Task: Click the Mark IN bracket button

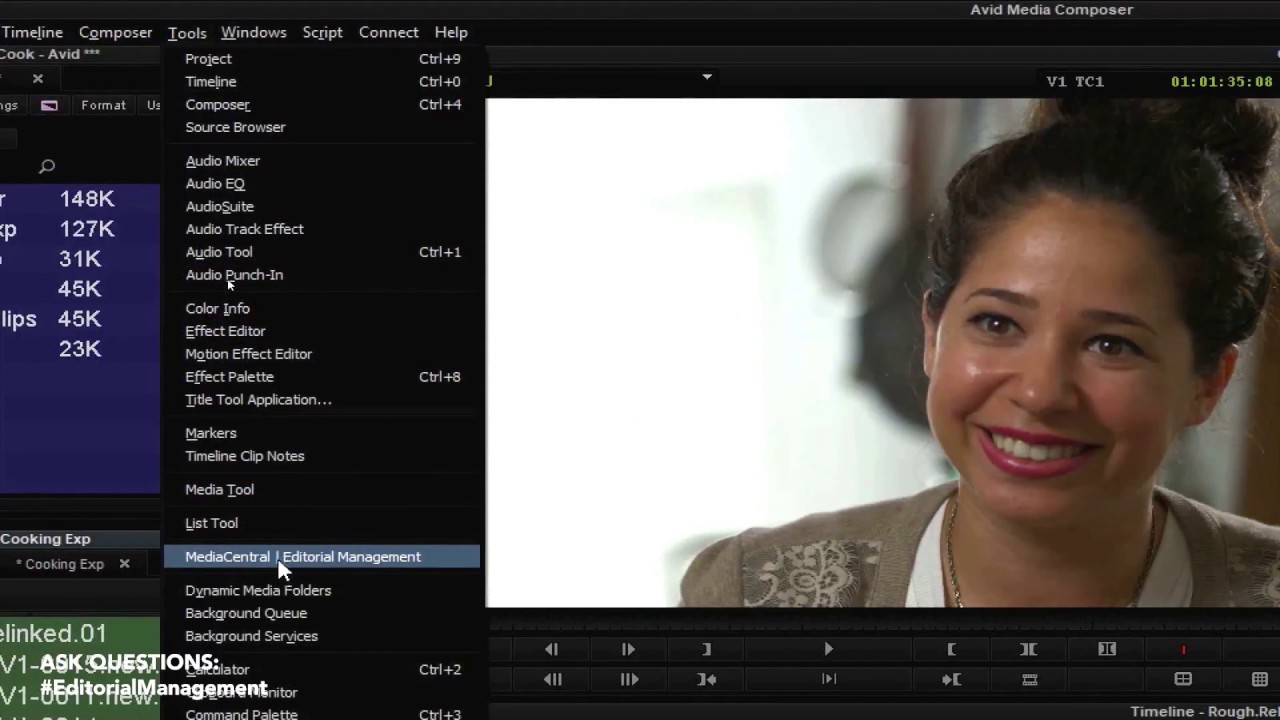Action: pos(951,649)
